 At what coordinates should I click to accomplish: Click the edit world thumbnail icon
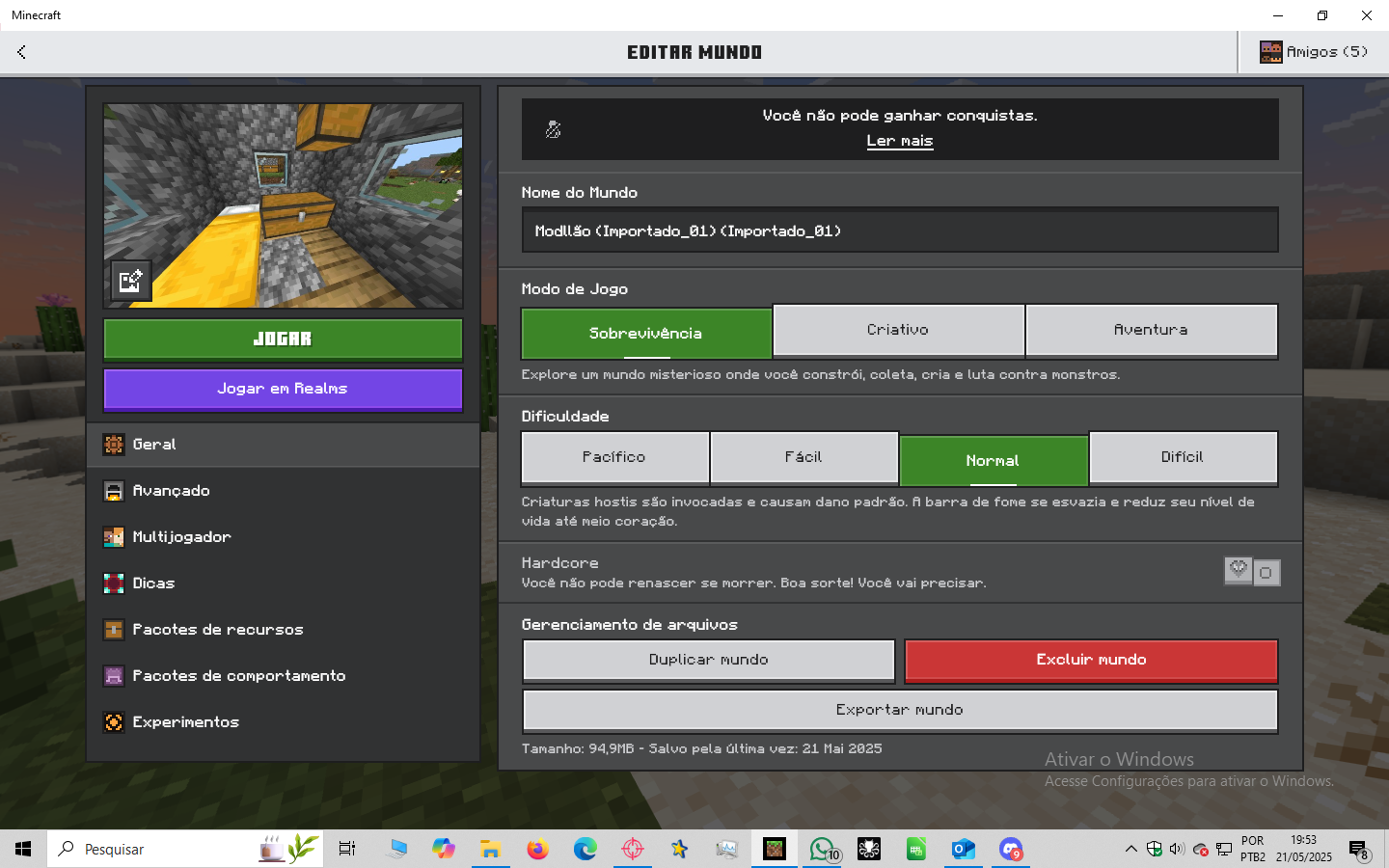point(130,281)
